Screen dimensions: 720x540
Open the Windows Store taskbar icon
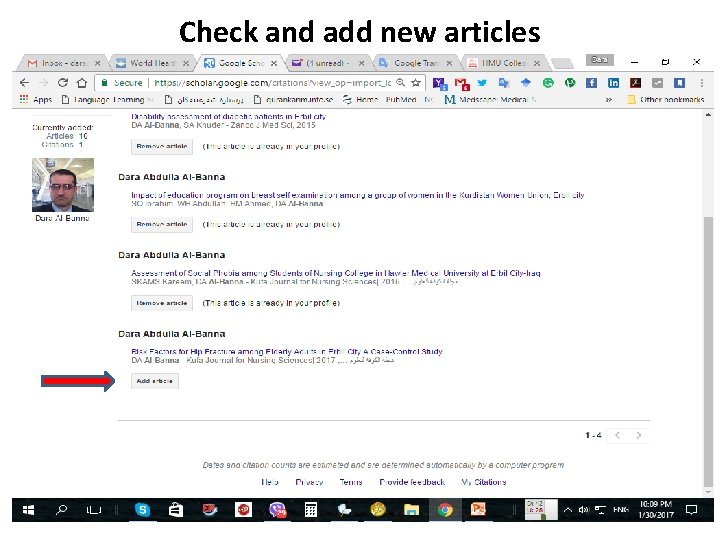point(175,510)
